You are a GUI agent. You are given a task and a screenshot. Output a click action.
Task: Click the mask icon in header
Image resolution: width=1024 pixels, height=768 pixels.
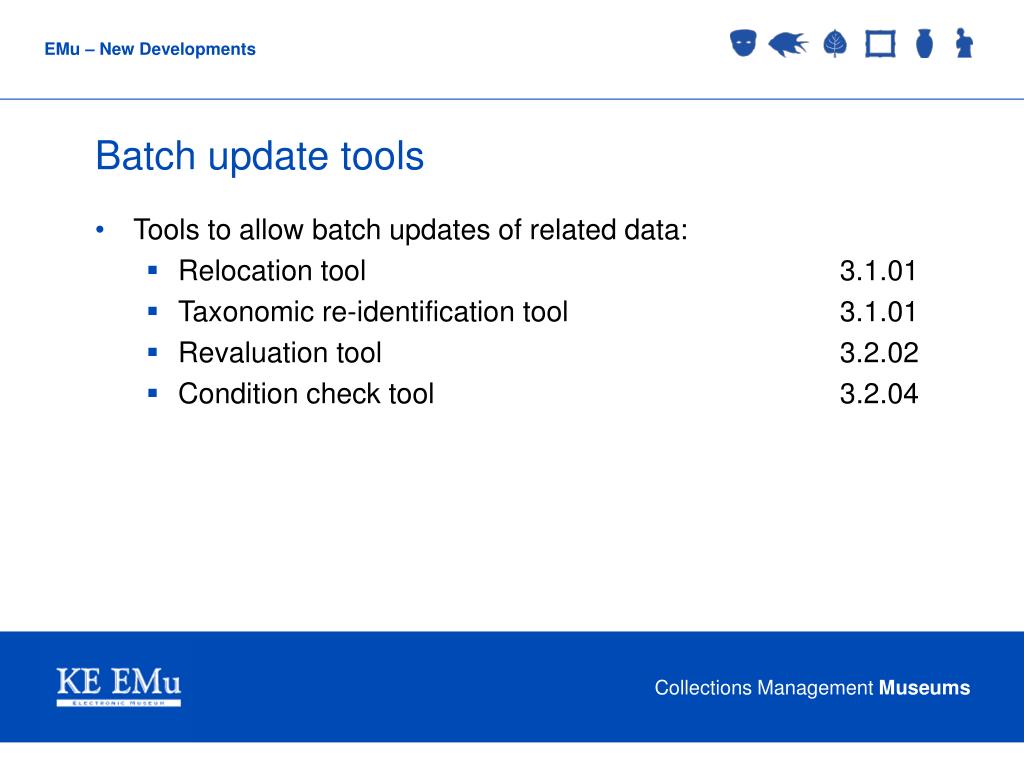(x=743, y=43)
